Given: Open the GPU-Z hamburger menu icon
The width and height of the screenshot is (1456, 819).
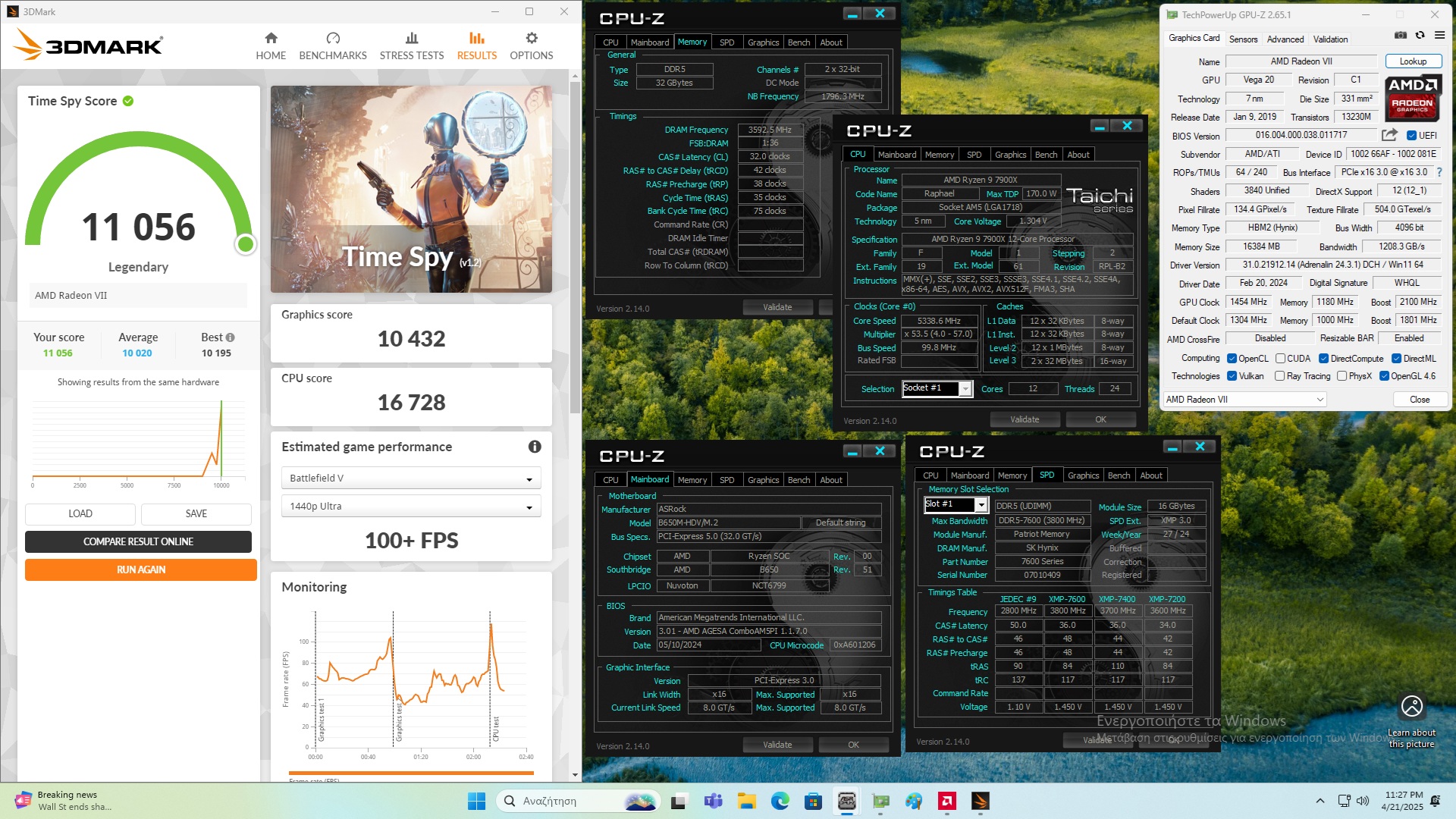Looking at the screenshot, I should (x=1439, y=36).
